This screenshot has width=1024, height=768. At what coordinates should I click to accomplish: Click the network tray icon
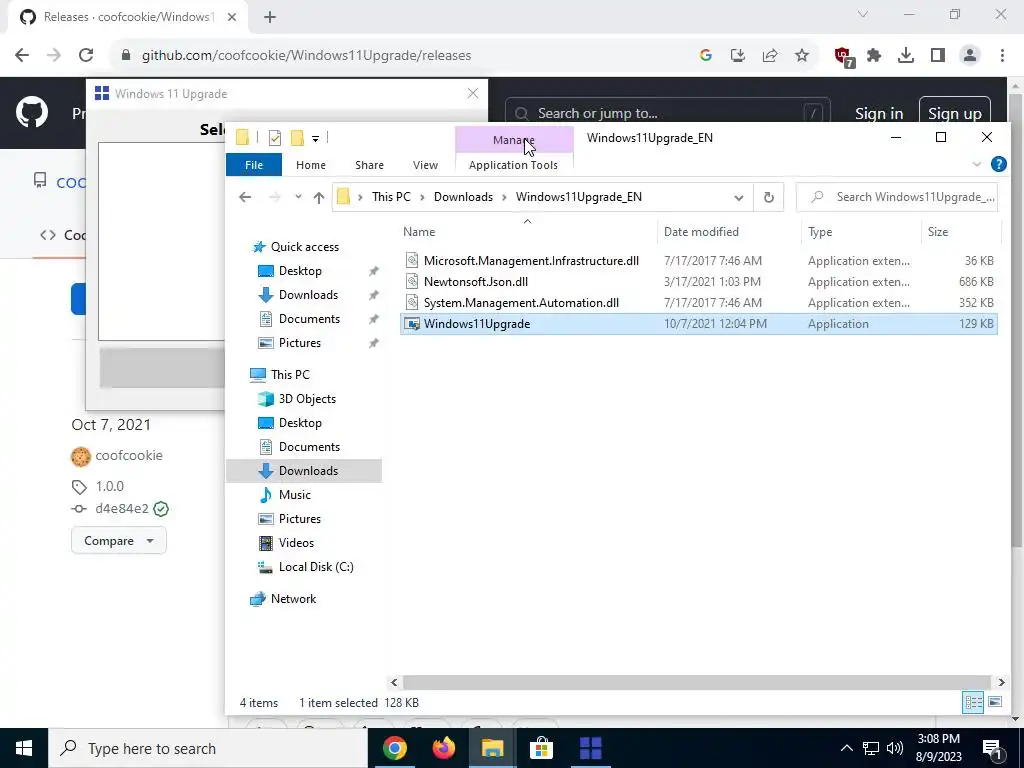pos(871,748)
